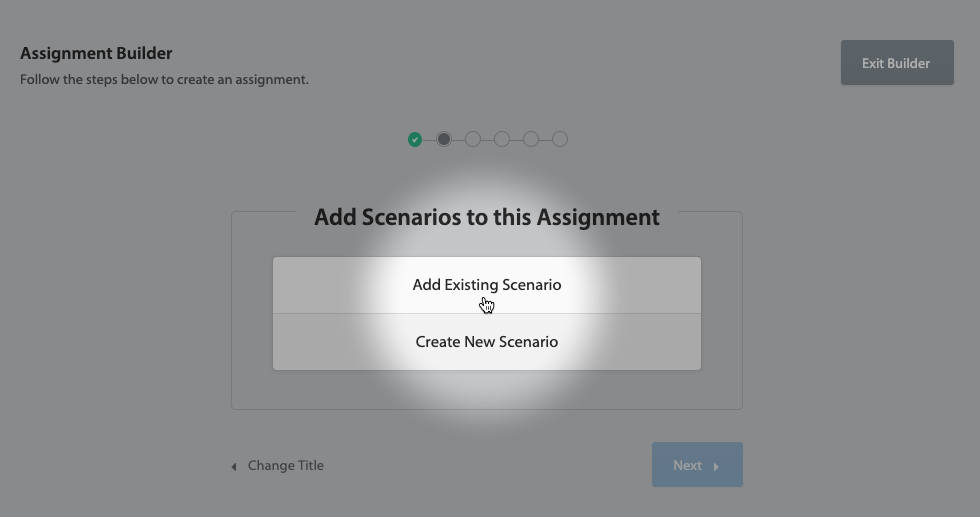980x517 pixels.
Task: Click empty panel space below Create New Scenario
Action: [x=487, y=390]
